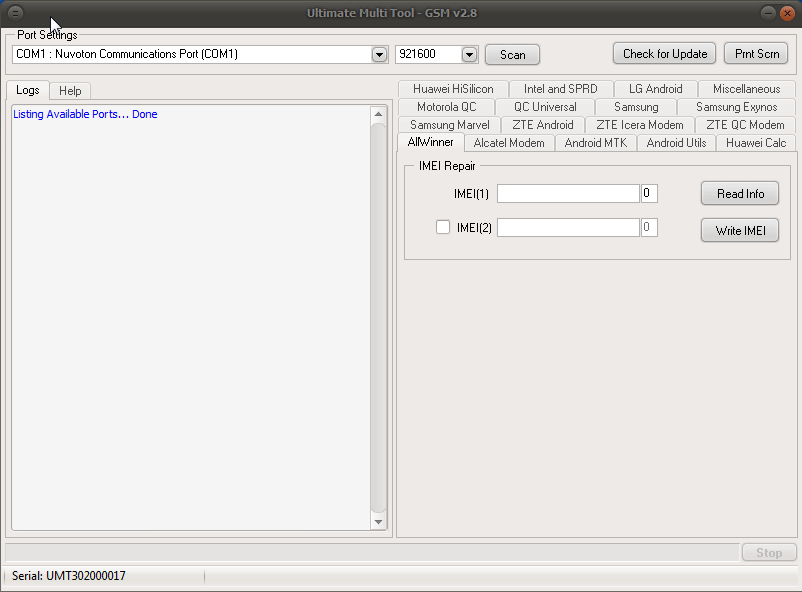The width and height of the screenshot is (802, 592).
Task: Select the AllWinner tab
Action: pos(431,142)
